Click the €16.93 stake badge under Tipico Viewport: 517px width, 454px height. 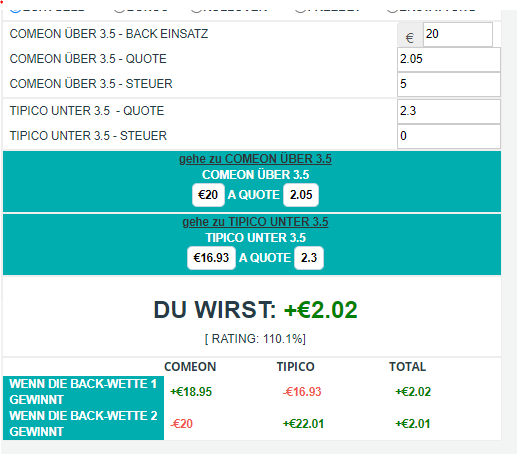211,258
